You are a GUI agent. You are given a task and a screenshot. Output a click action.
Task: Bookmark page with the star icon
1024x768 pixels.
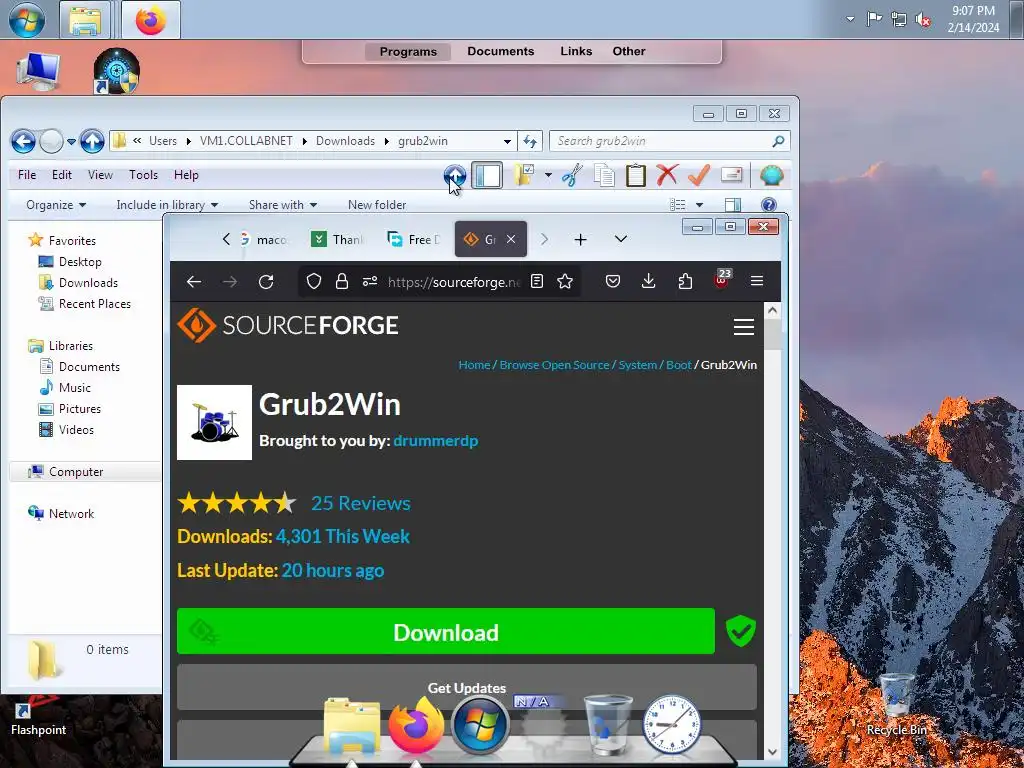565,281
